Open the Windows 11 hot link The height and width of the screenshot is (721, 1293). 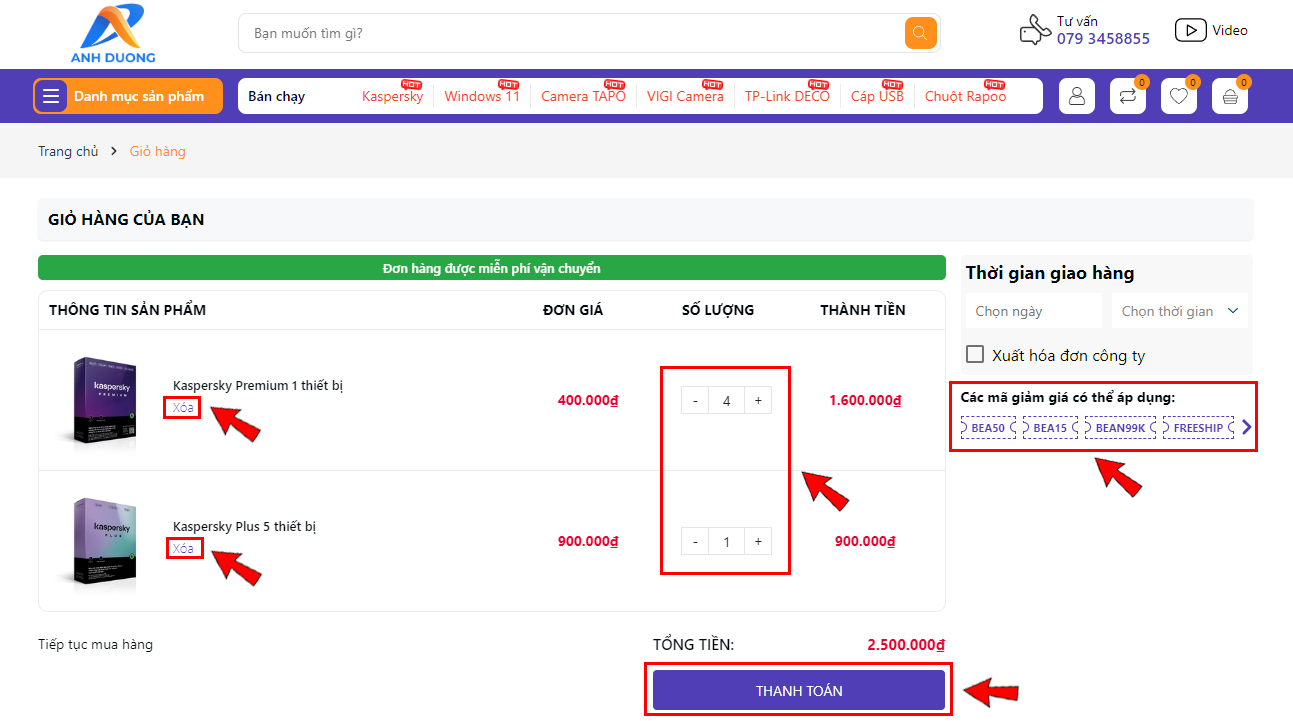[x=482, y=96]
